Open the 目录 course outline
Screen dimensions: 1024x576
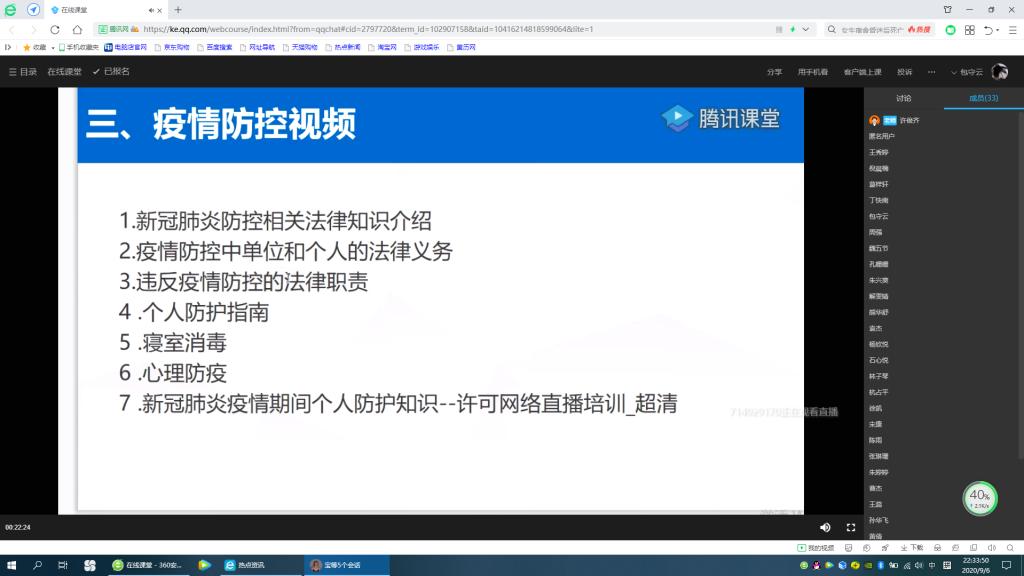point(23,72)
